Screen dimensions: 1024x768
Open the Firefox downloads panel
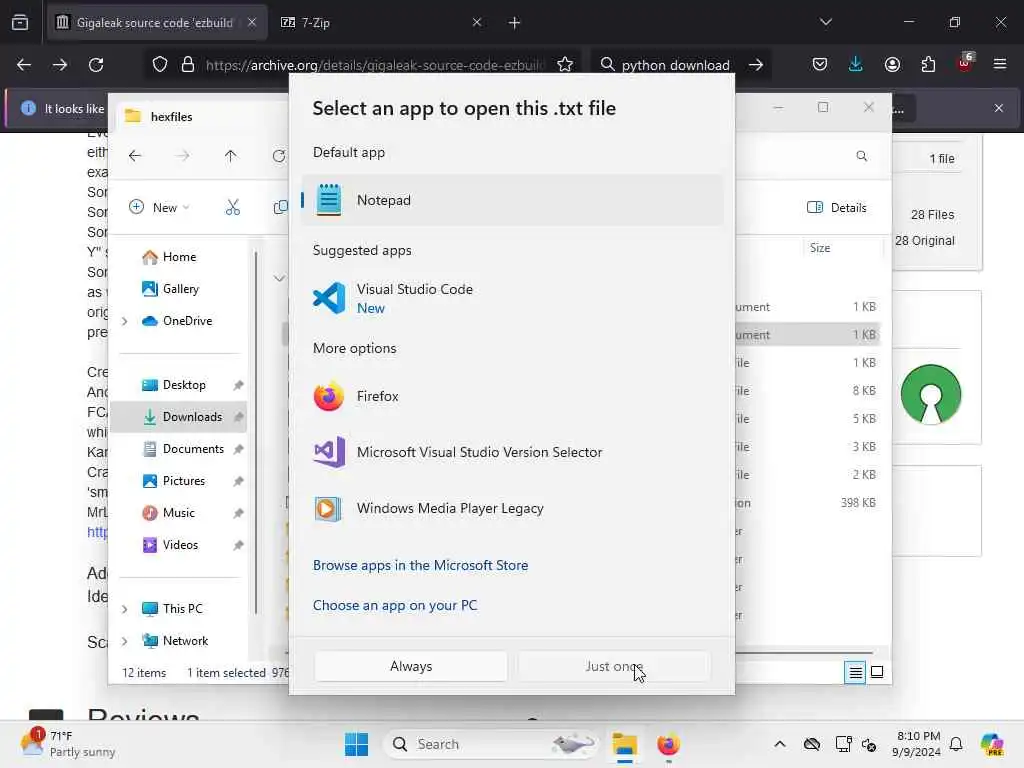pos(856,64)
